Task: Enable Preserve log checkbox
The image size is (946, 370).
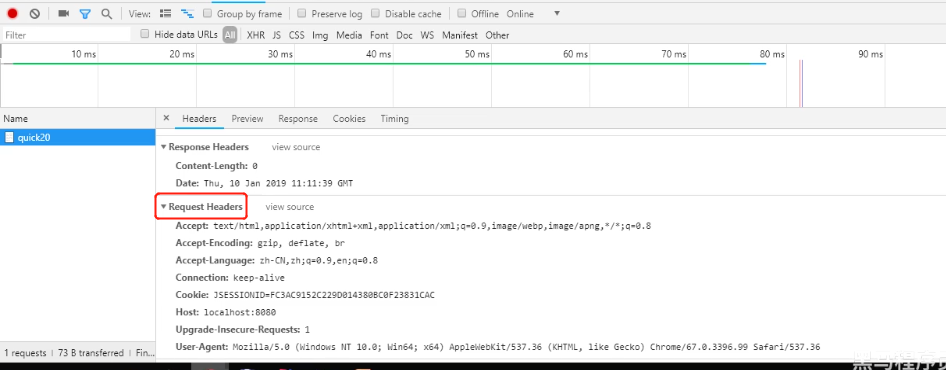Action: pos(302,13)
